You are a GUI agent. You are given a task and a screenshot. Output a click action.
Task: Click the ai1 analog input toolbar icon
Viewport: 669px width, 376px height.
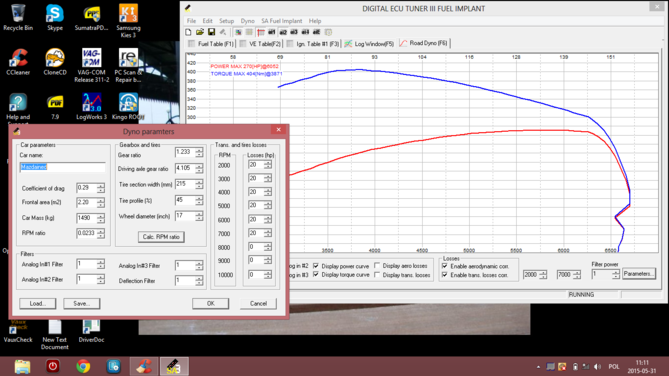pos(272,32)
